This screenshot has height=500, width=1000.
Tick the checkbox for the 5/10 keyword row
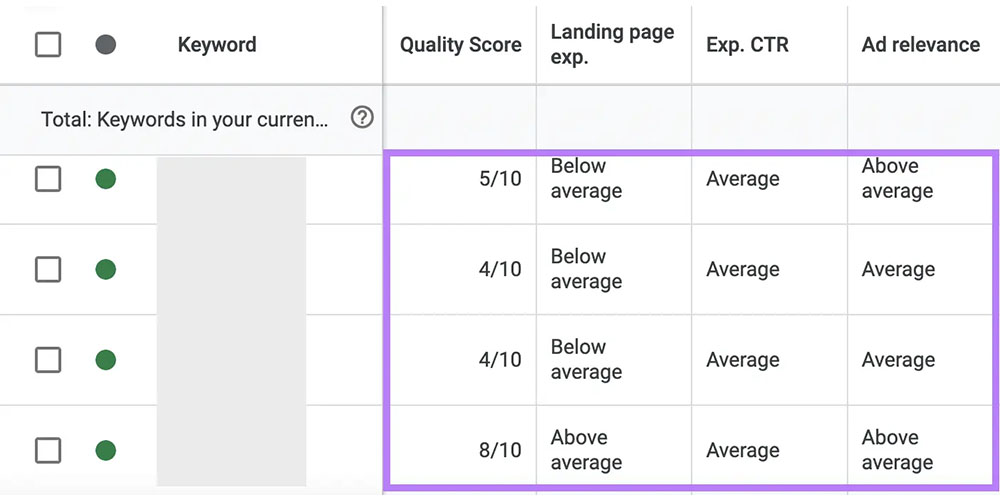click(48, 179)
